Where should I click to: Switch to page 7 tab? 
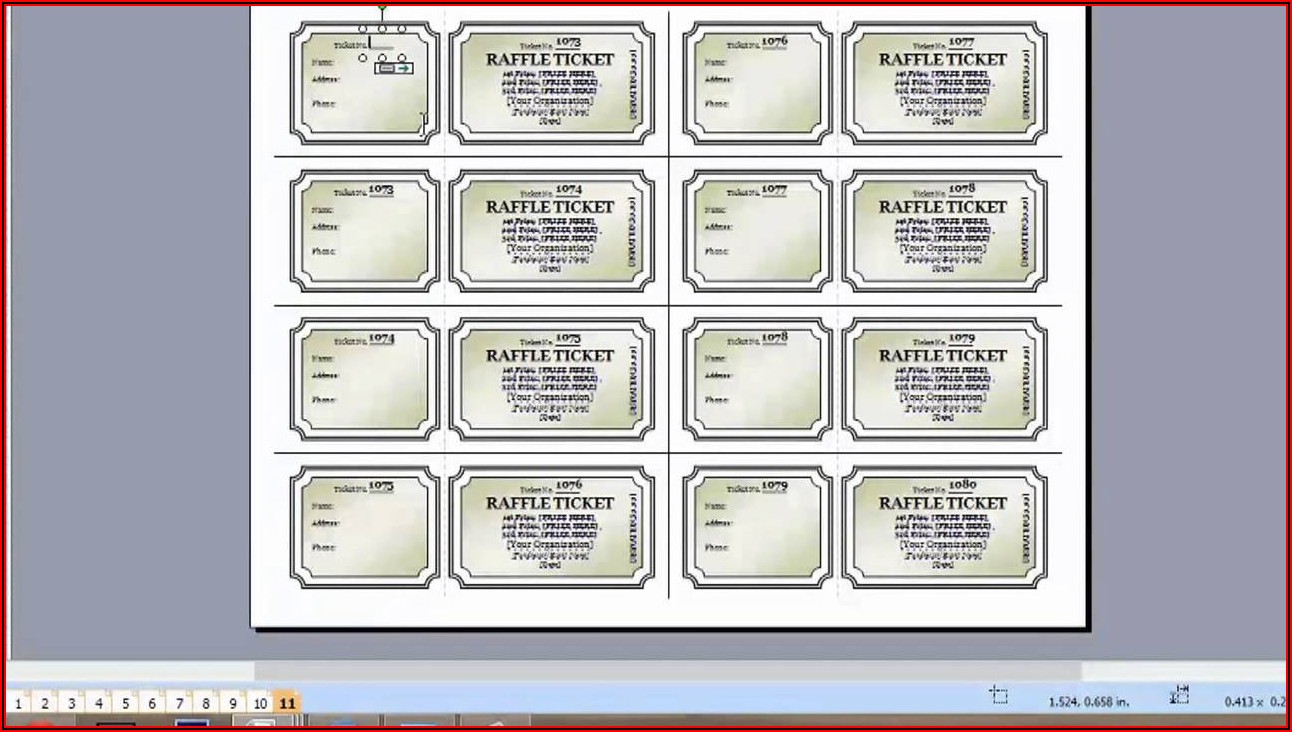coord(179,703)
